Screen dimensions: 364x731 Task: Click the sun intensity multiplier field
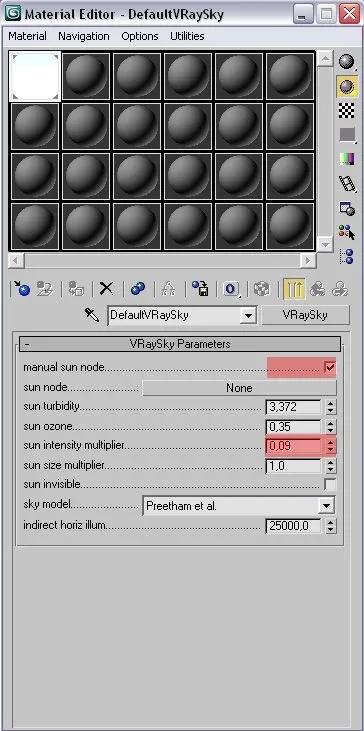pyautogui.click(x=293, y=446)
